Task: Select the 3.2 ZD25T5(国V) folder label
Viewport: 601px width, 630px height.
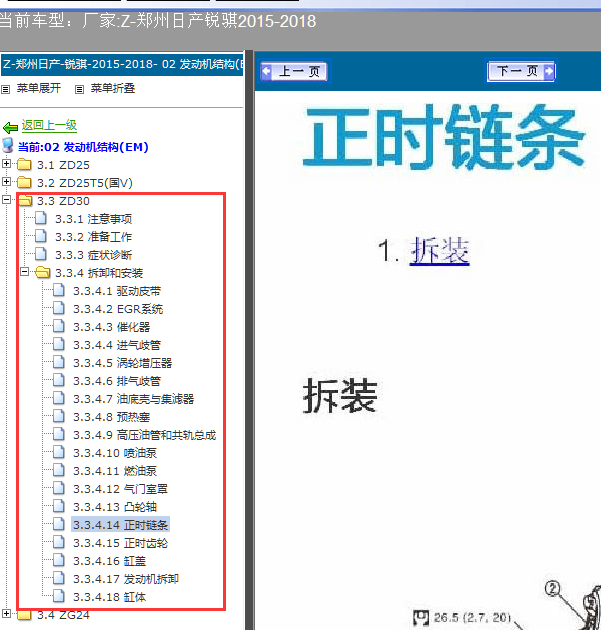Action: coord(85,183)
